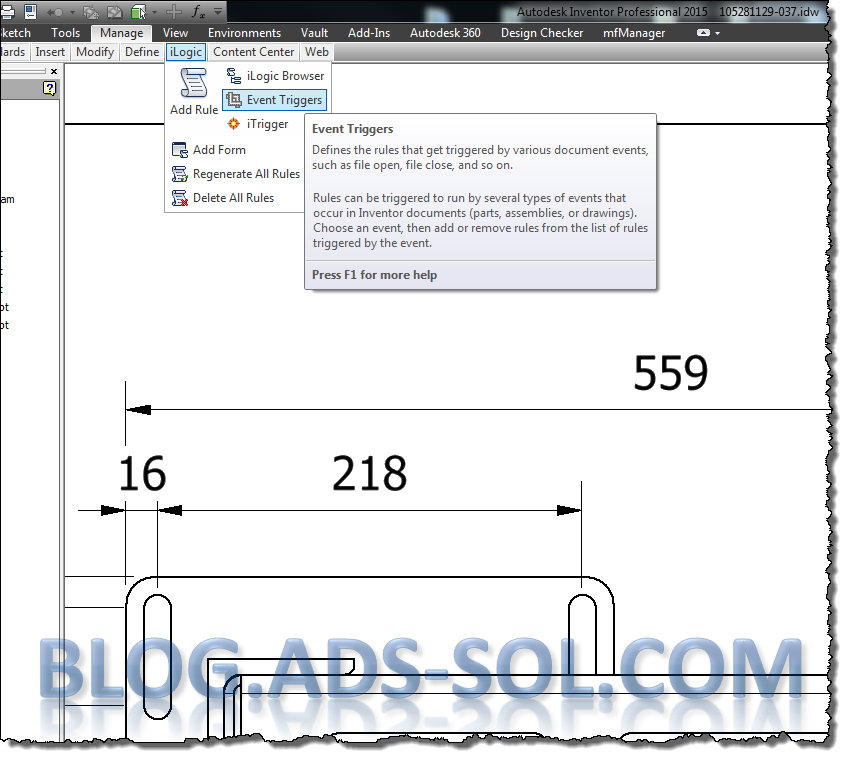
Task: Open the mfManager tab
Action: [x=634, y=33]
